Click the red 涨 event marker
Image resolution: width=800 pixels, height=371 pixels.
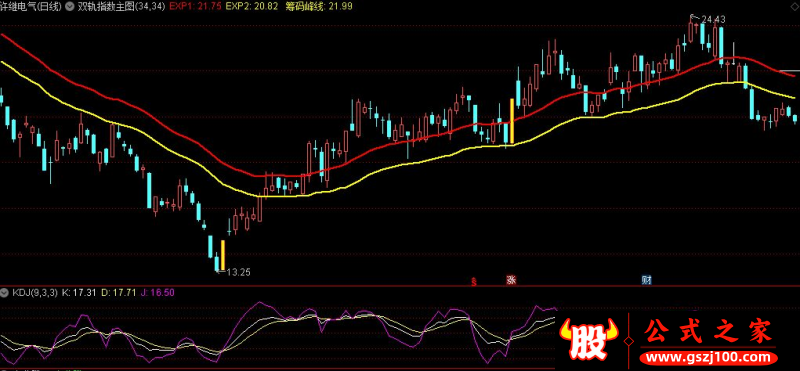[511, 280]
